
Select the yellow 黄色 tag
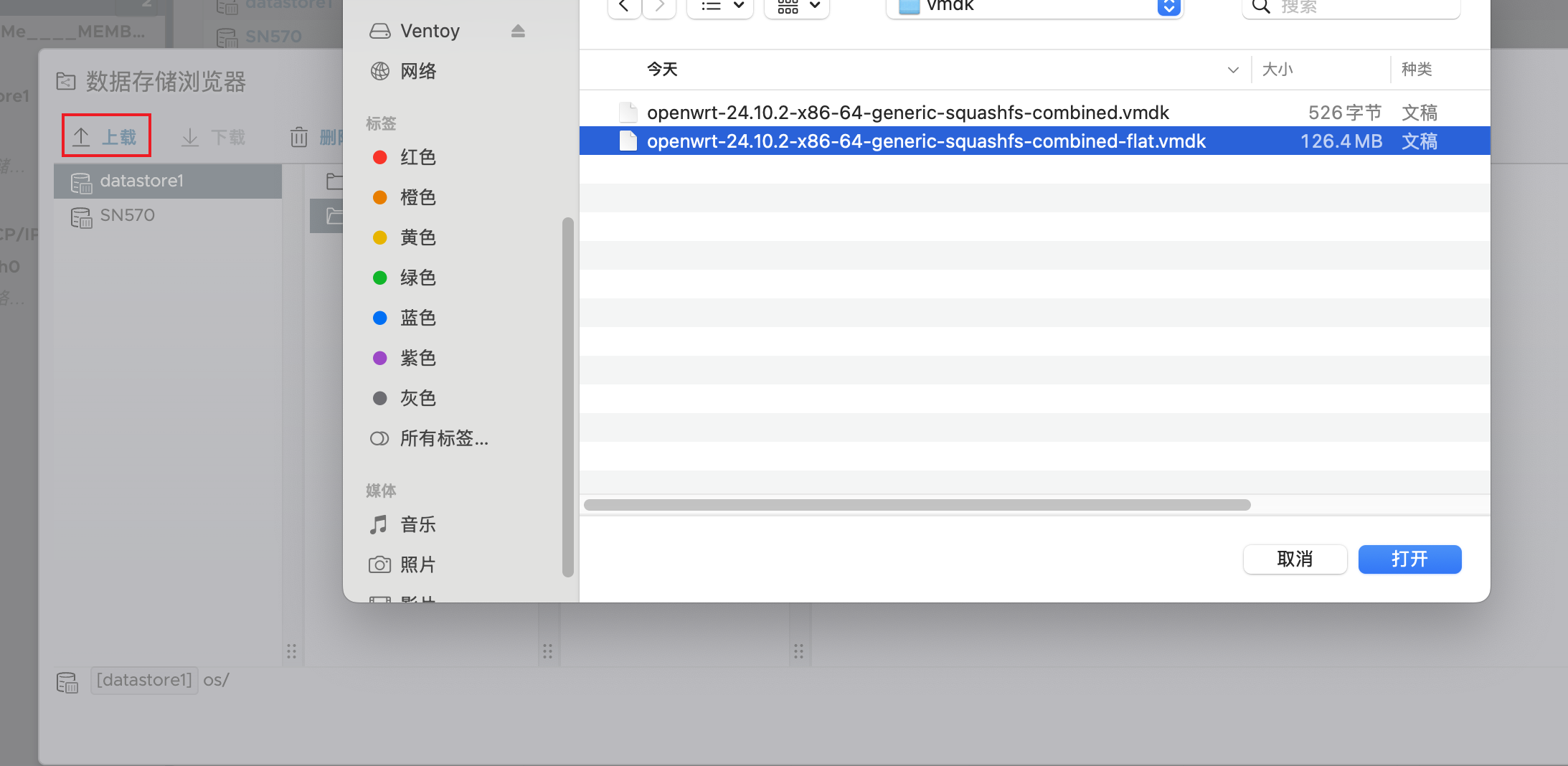click(x=404, y=237)
